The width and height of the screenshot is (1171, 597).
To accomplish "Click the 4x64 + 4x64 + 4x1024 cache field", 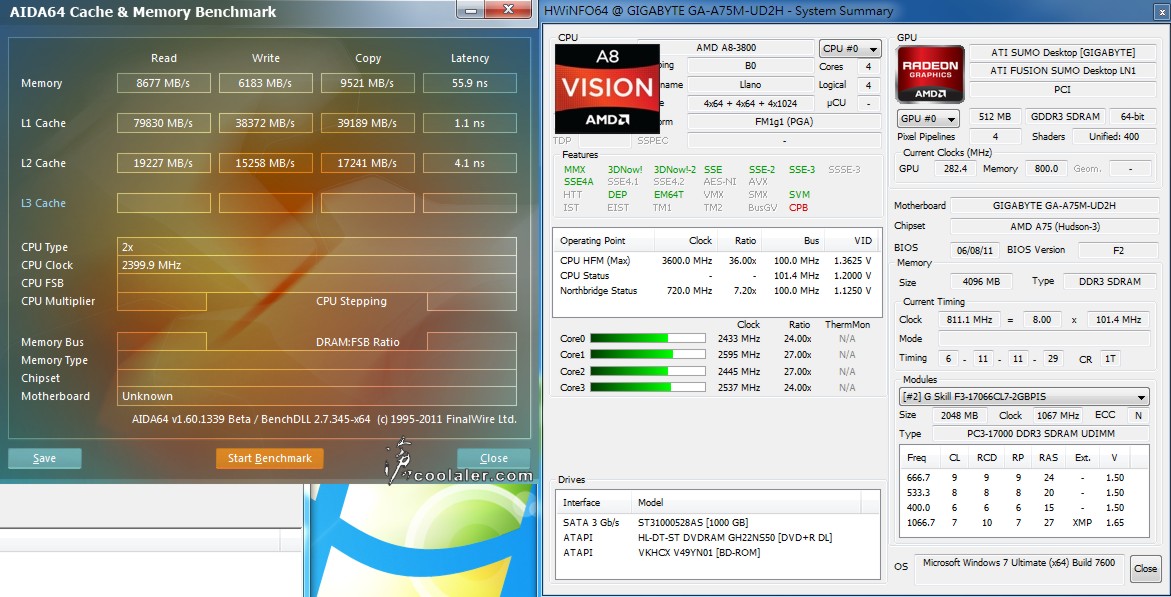I will click(751, 104).
